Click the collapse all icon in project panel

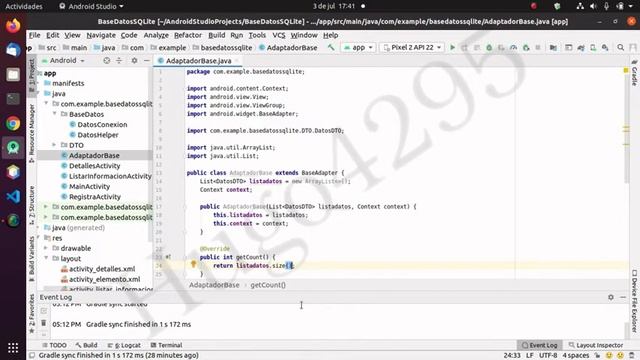coord(119,60)
